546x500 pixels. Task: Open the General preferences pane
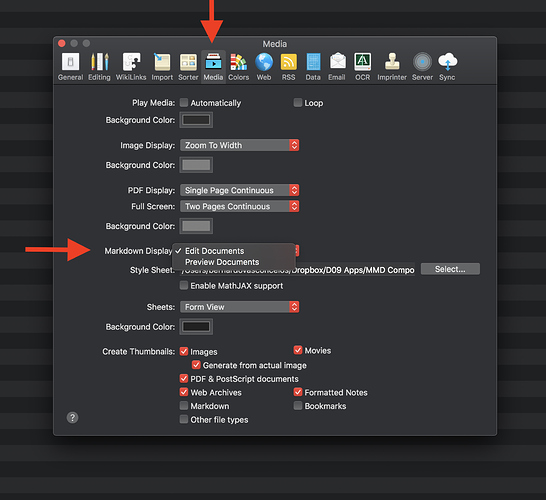tap(70, 67)
